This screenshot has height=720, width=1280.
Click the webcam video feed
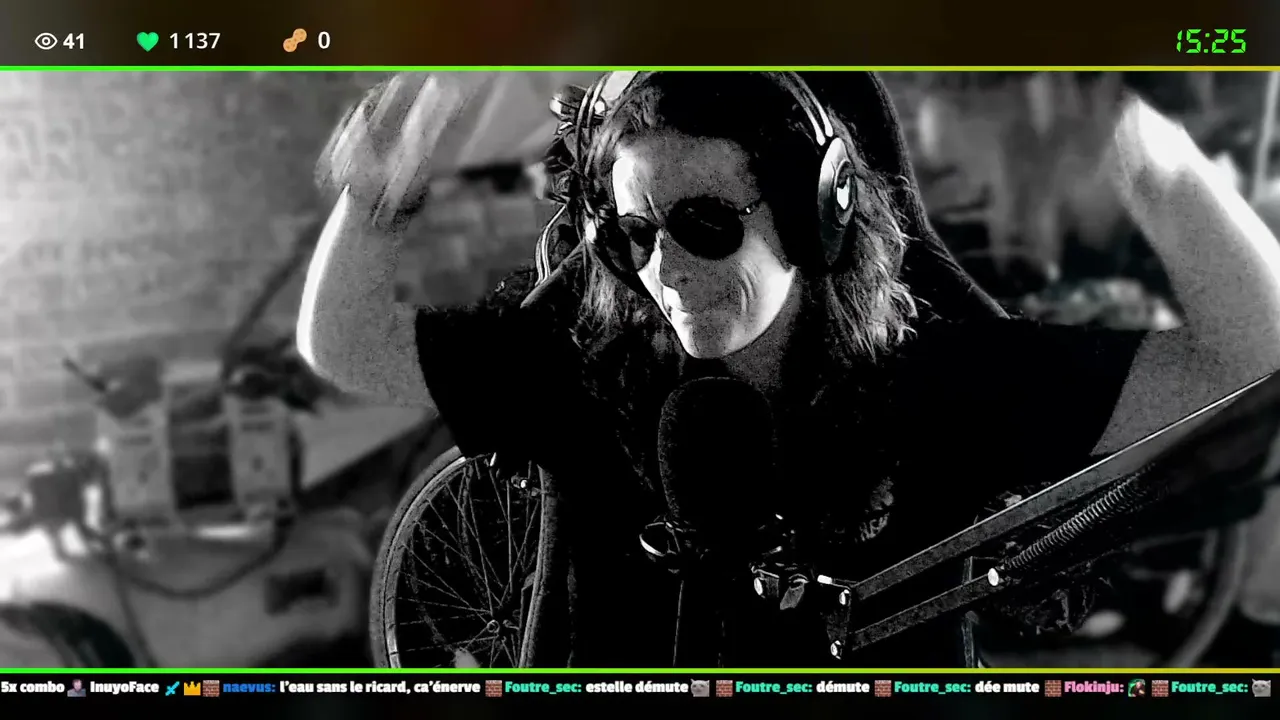point(640,369)
